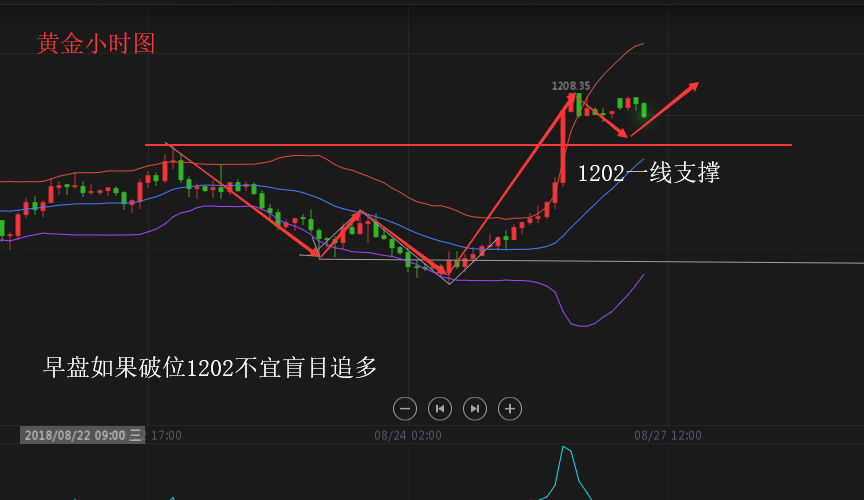The width and height of the screenshot is (864, 500).
Task: Click the 08/24 02:00 time axis label
Action: click(408, 436)
